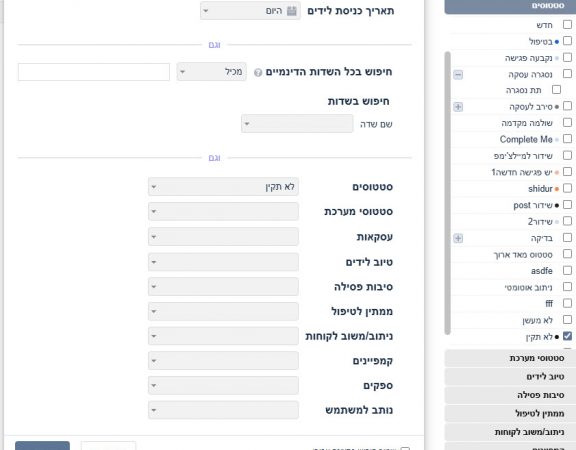Open the סטטוסים dropdown showing לא תקין
The height and width of the screenshot is (450, 576).
click(223, 187)
